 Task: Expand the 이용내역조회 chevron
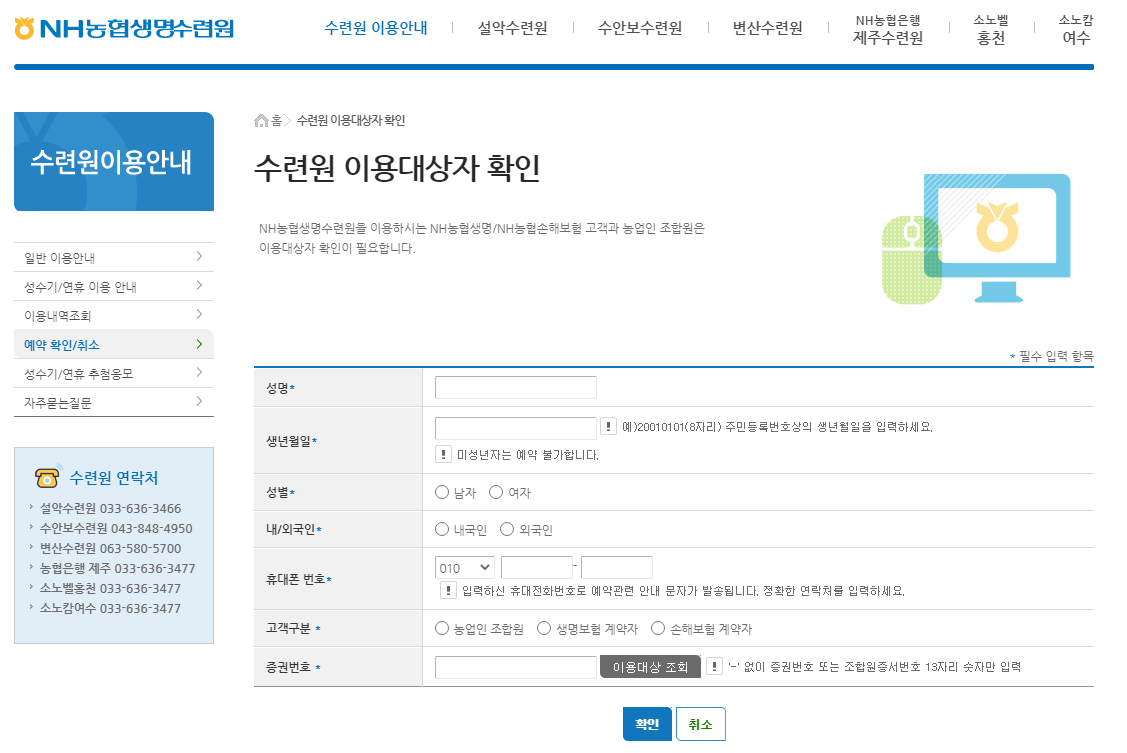(x=199, y=315)
